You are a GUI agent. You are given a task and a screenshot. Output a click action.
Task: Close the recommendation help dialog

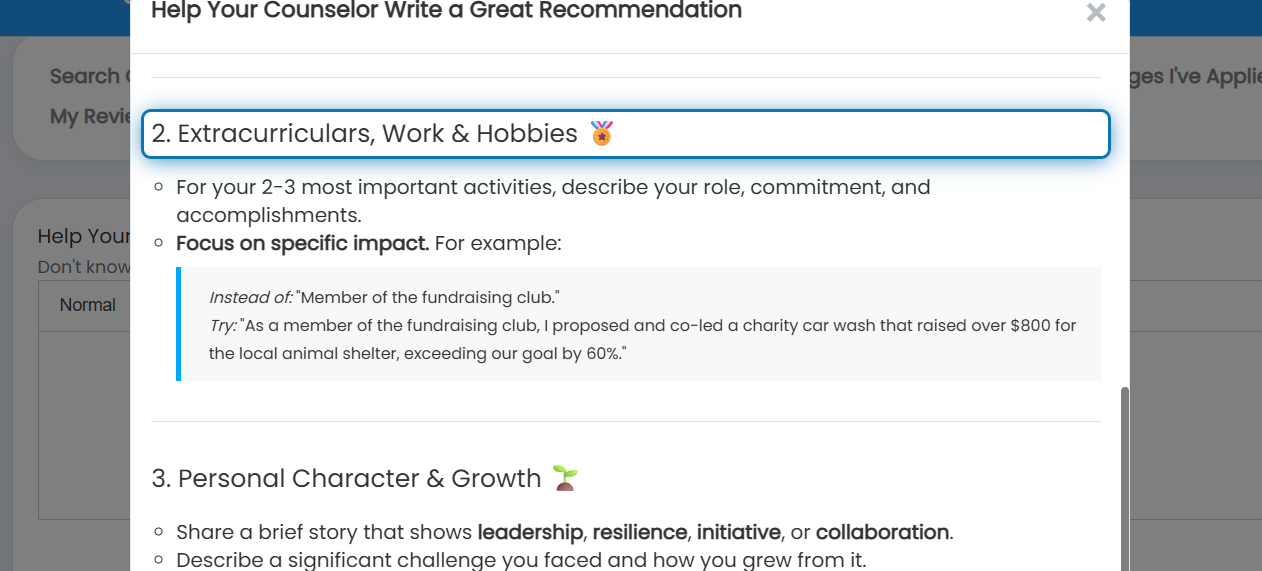coord(1096,13)
